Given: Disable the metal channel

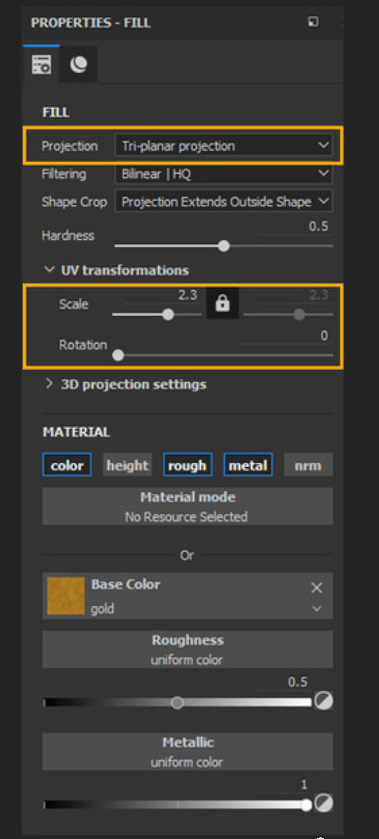Looking at the screenshot, I should (248, 465).
